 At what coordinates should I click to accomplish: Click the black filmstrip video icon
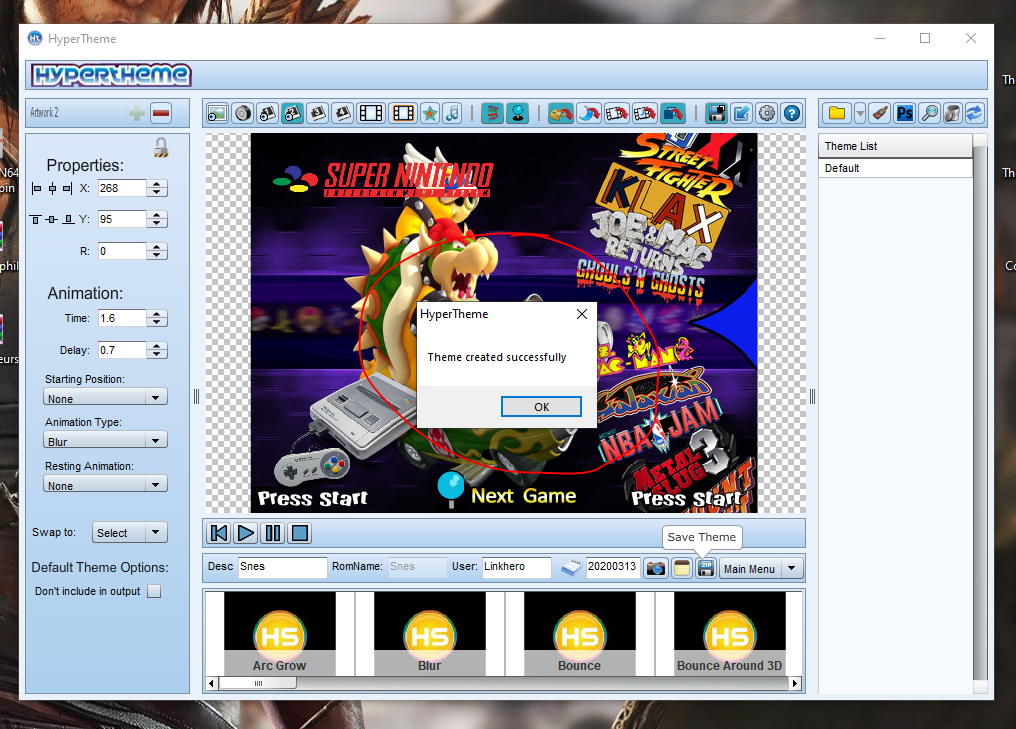pos(371,113)
